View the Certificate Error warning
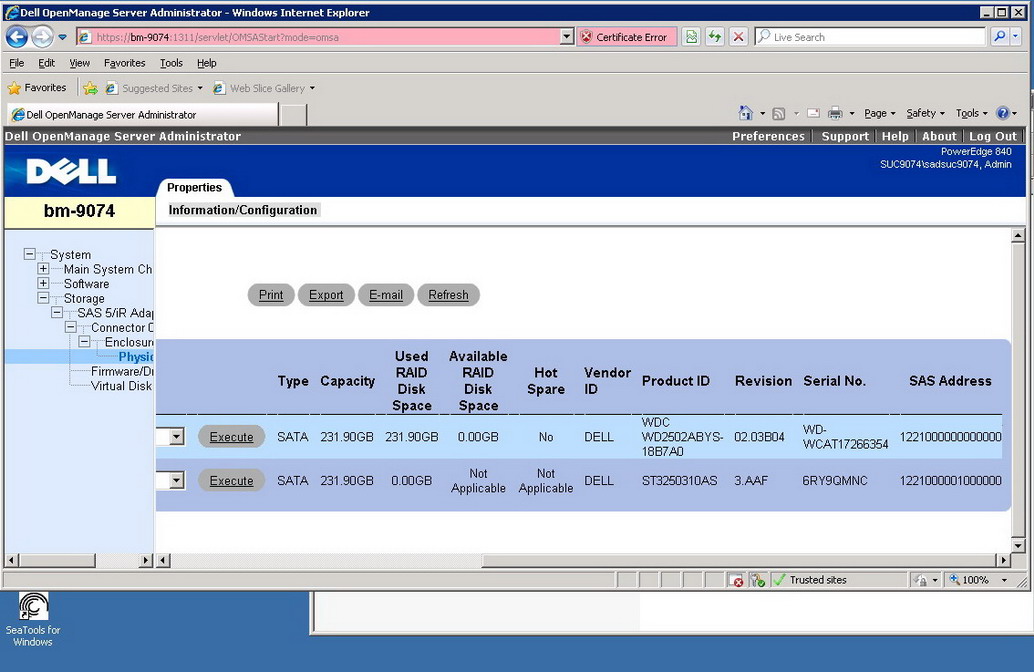Image resolution: width=1034 pixels, height=672 pixels. pyautogui.click(x=625, y=37)
